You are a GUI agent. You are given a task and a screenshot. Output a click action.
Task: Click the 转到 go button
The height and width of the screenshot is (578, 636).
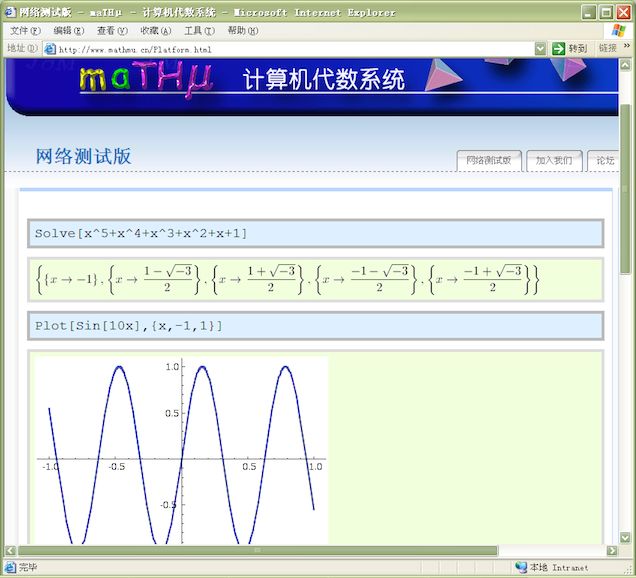tap(569, 49)
